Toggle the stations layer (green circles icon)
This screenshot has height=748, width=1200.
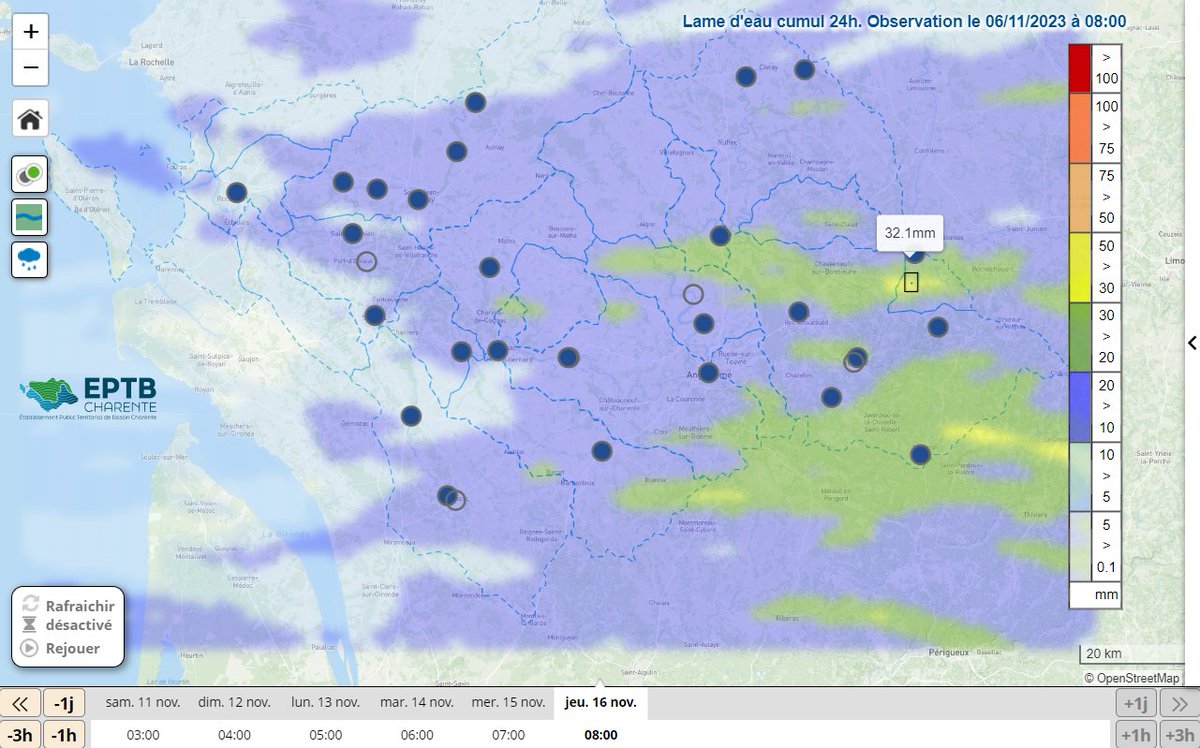(x=31, y=174)
